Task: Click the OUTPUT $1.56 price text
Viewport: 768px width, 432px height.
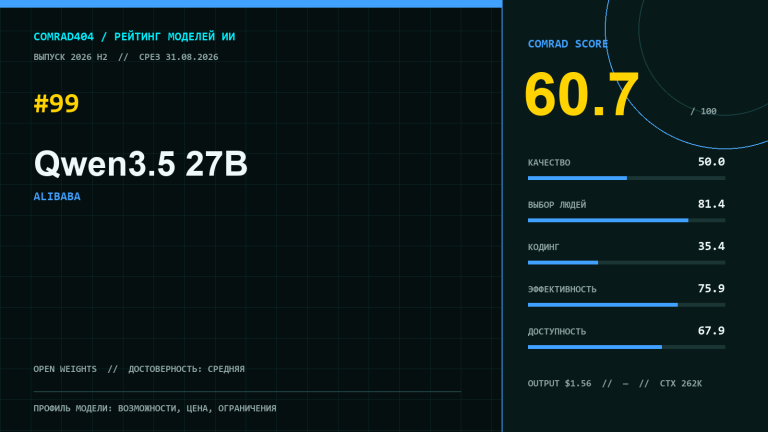Action: [559, 384]
